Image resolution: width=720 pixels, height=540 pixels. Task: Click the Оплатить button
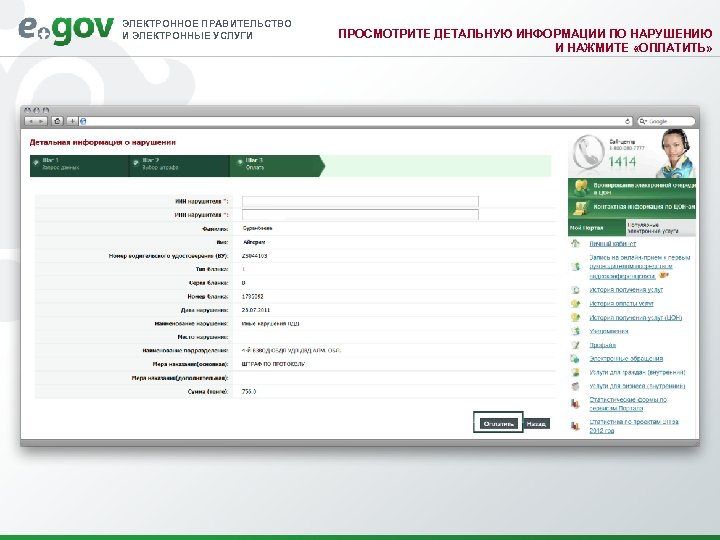pos(499,423)
